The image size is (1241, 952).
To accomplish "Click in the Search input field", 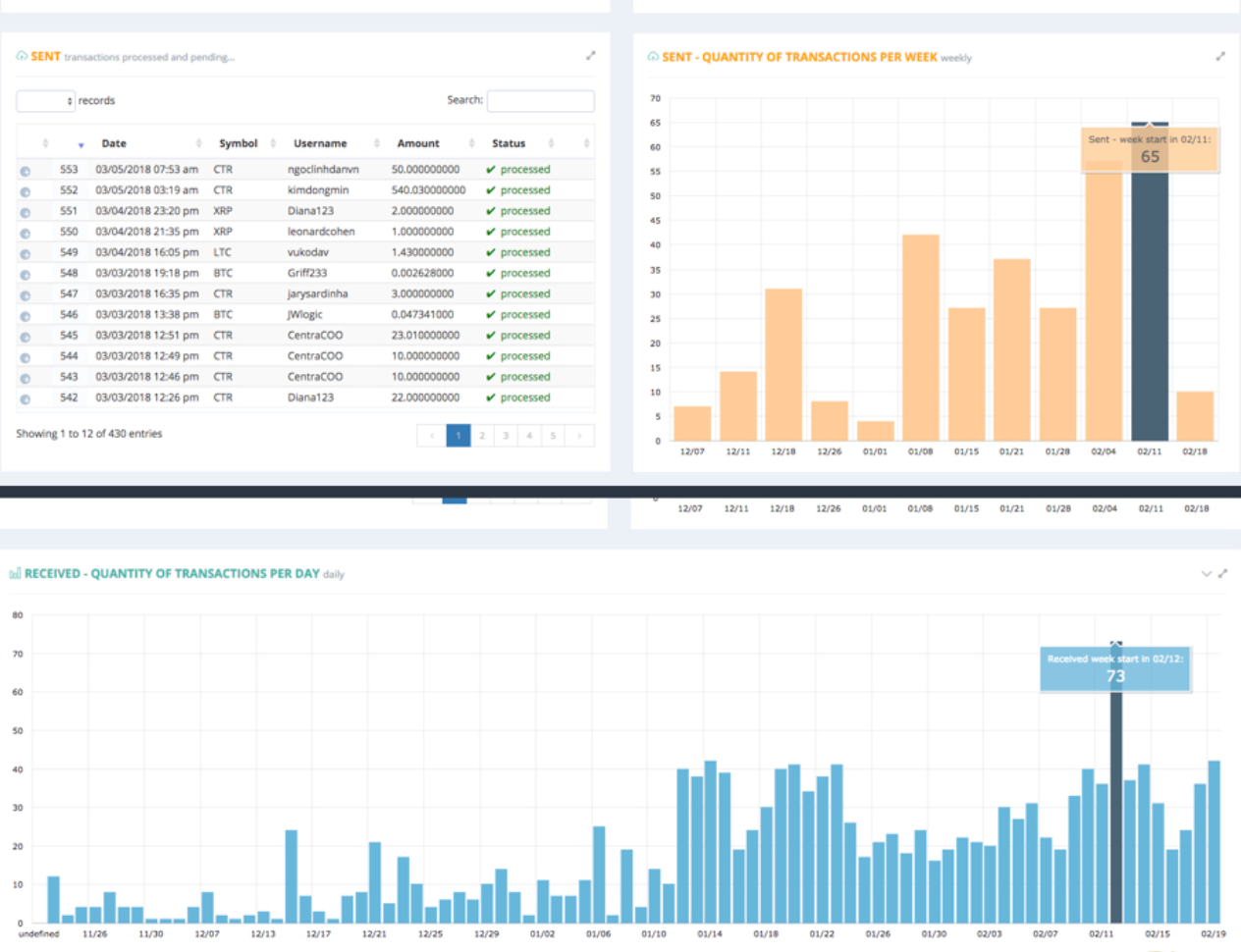I will pos(540,101).
